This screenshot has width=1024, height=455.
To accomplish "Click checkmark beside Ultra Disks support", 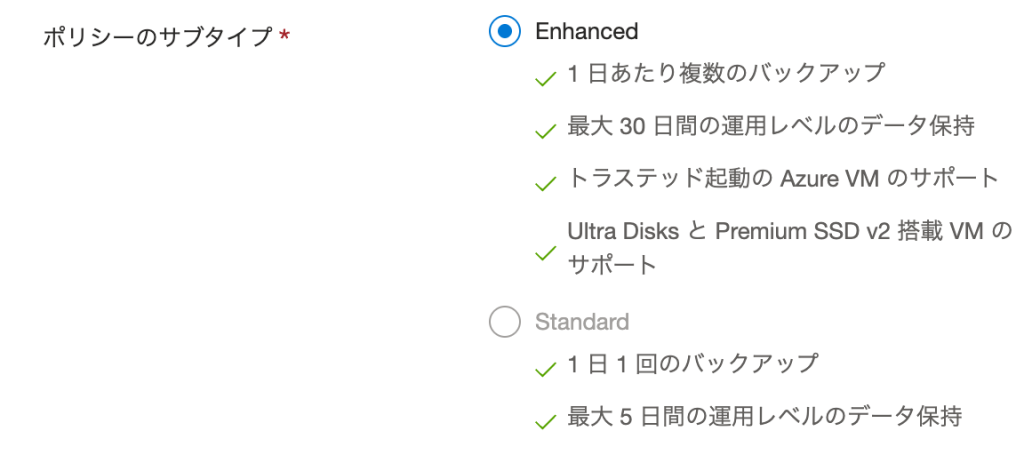I will [x=545, y=252].
